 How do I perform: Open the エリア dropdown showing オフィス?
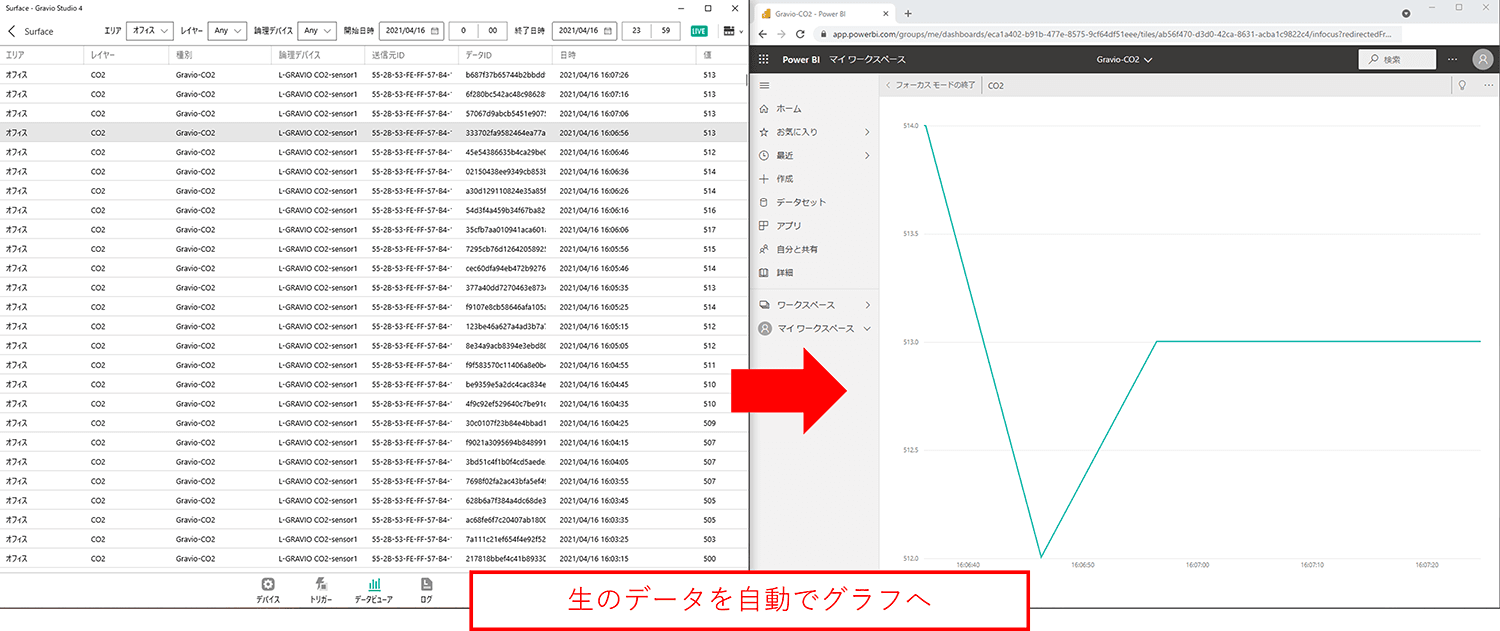151,31
